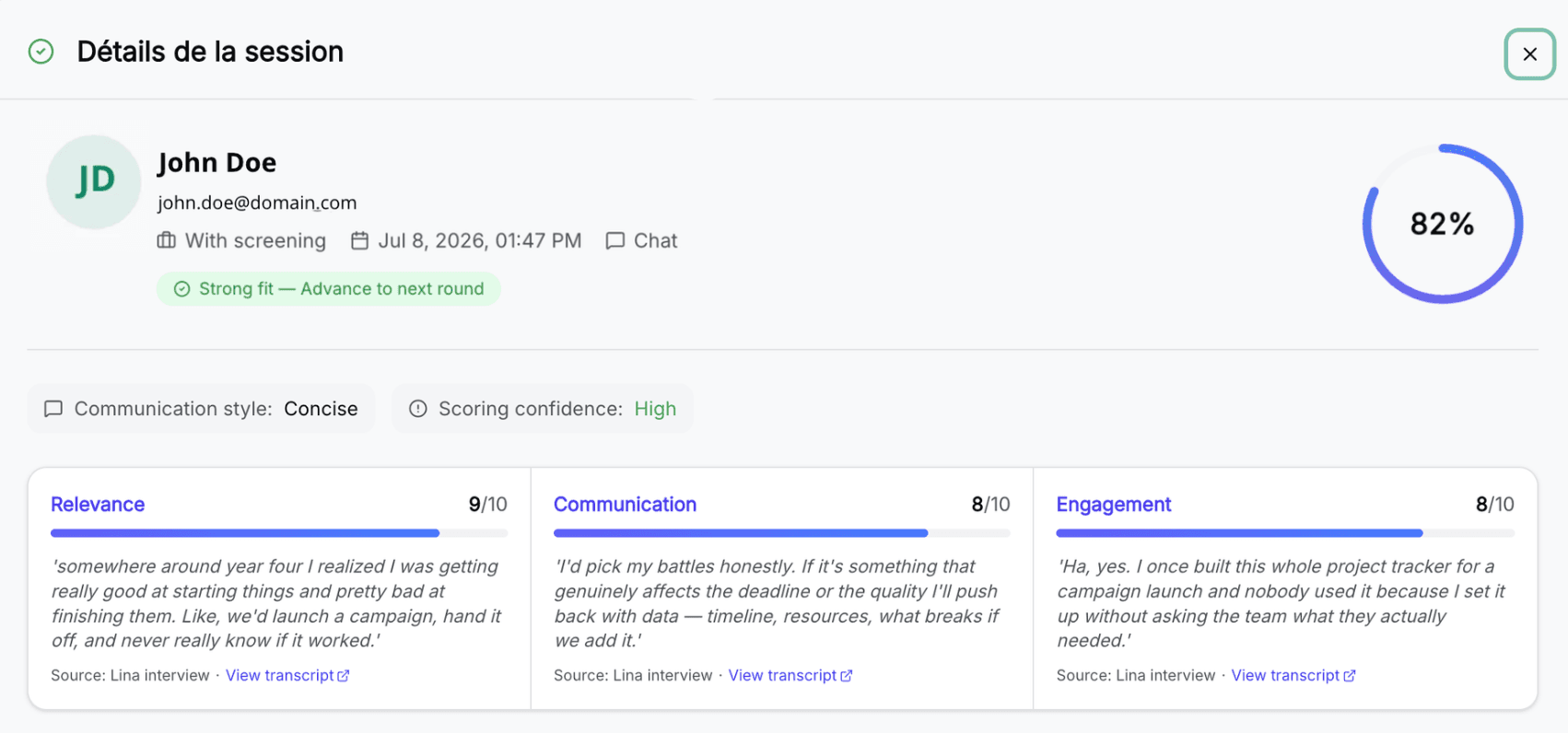
Task: Click the Relevance score progress bar
Action: [279, 533]
